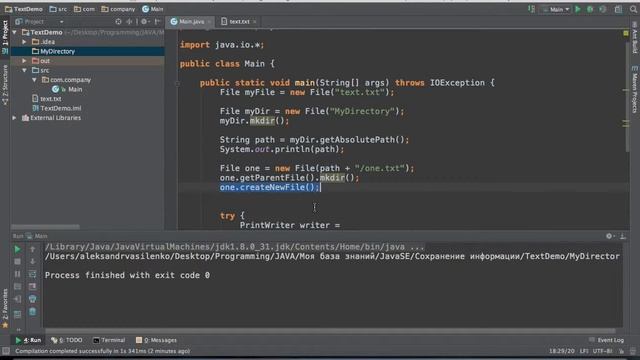Stop the process in the Run panel
Image resolution: width=640 pixels, height=360 pixels.
pos(18,261)
